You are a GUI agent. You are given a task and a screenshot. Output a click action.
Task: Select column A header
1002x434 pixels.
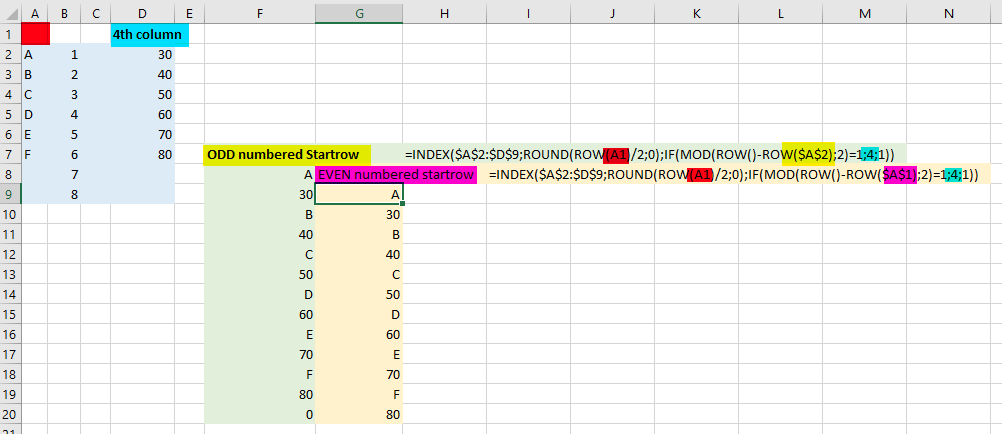pos(35,12)
